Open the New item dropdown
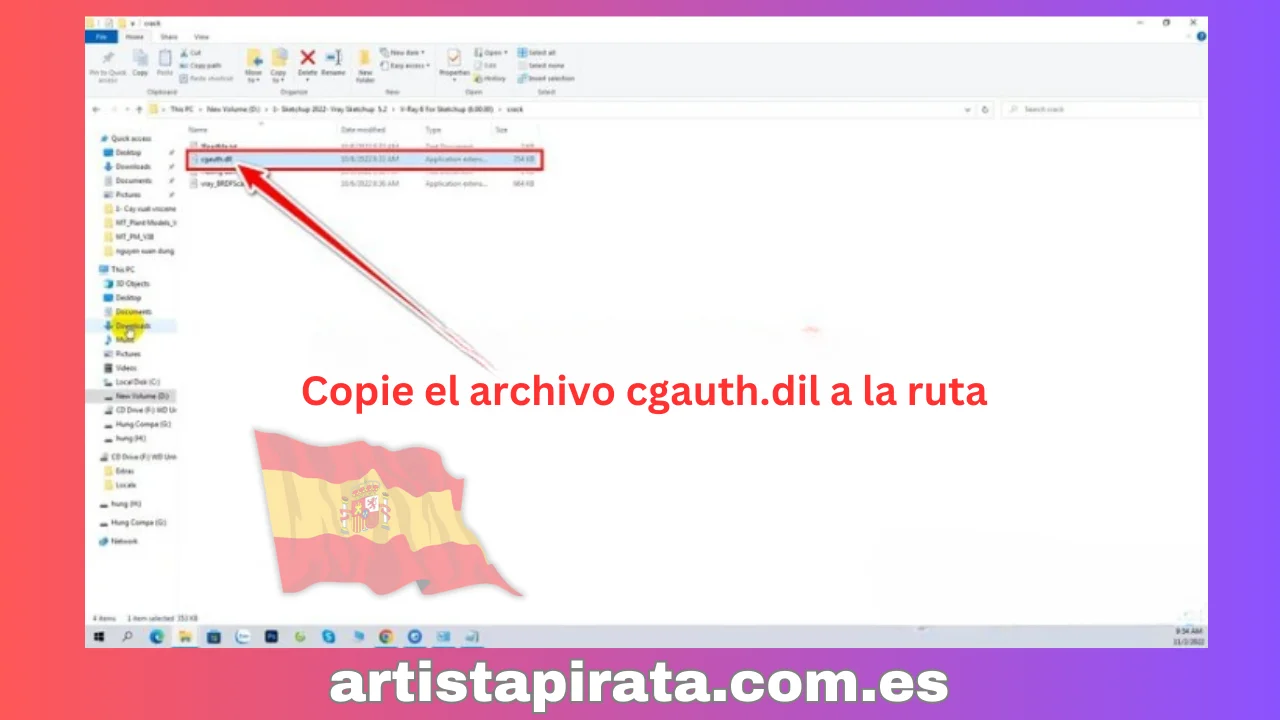 coord(403,52)
